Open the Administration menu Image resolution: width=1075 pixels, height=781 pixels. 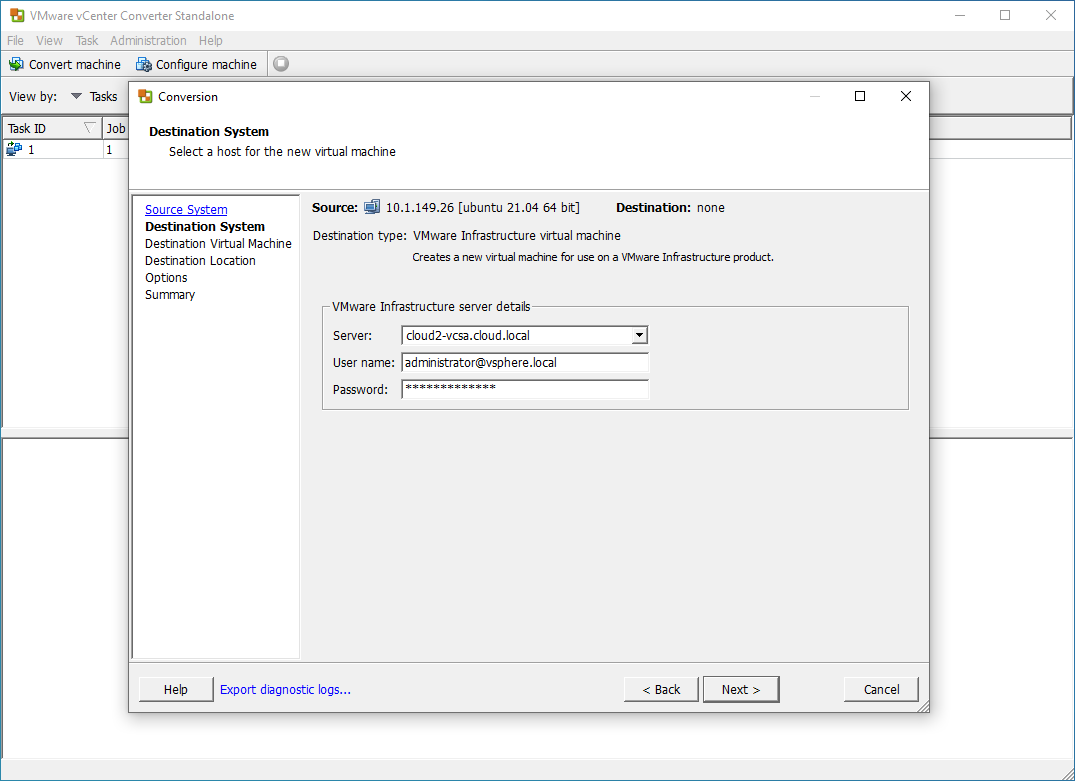point(148,41)
